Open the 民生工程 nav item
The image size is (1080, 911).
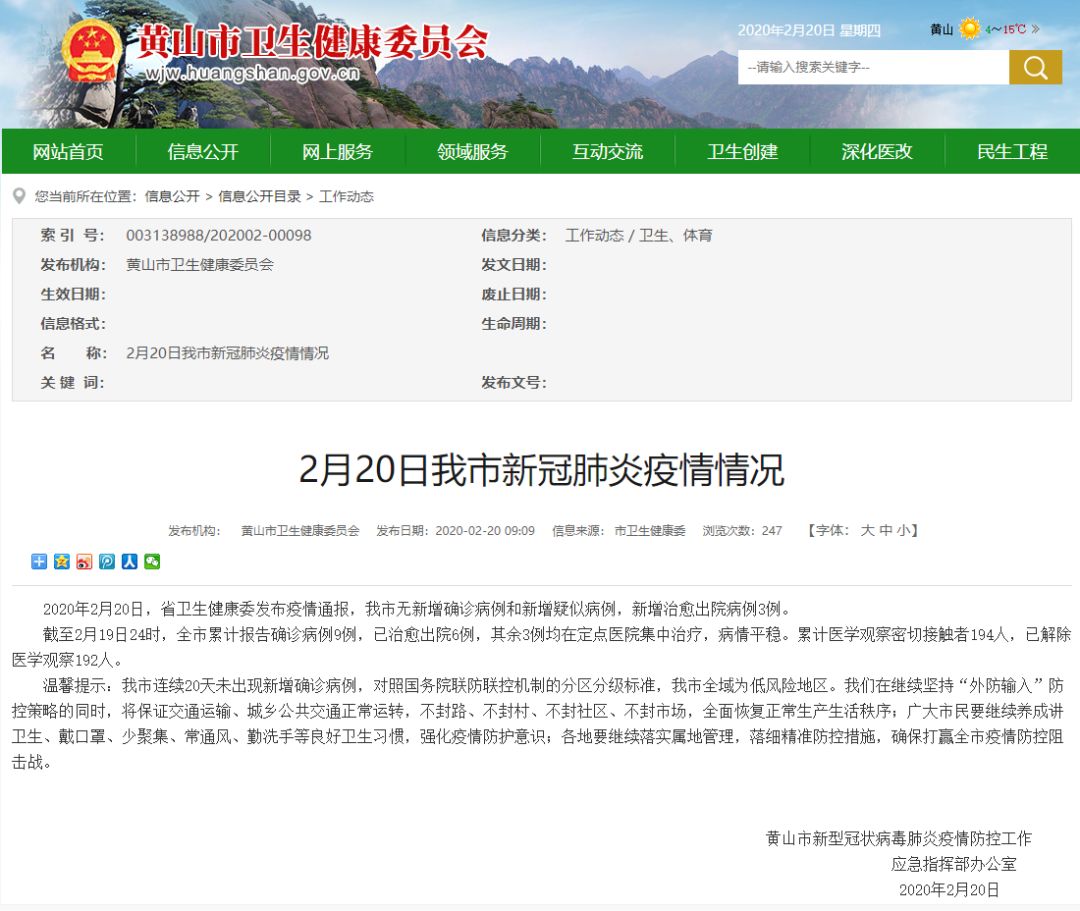[1012, 151]
